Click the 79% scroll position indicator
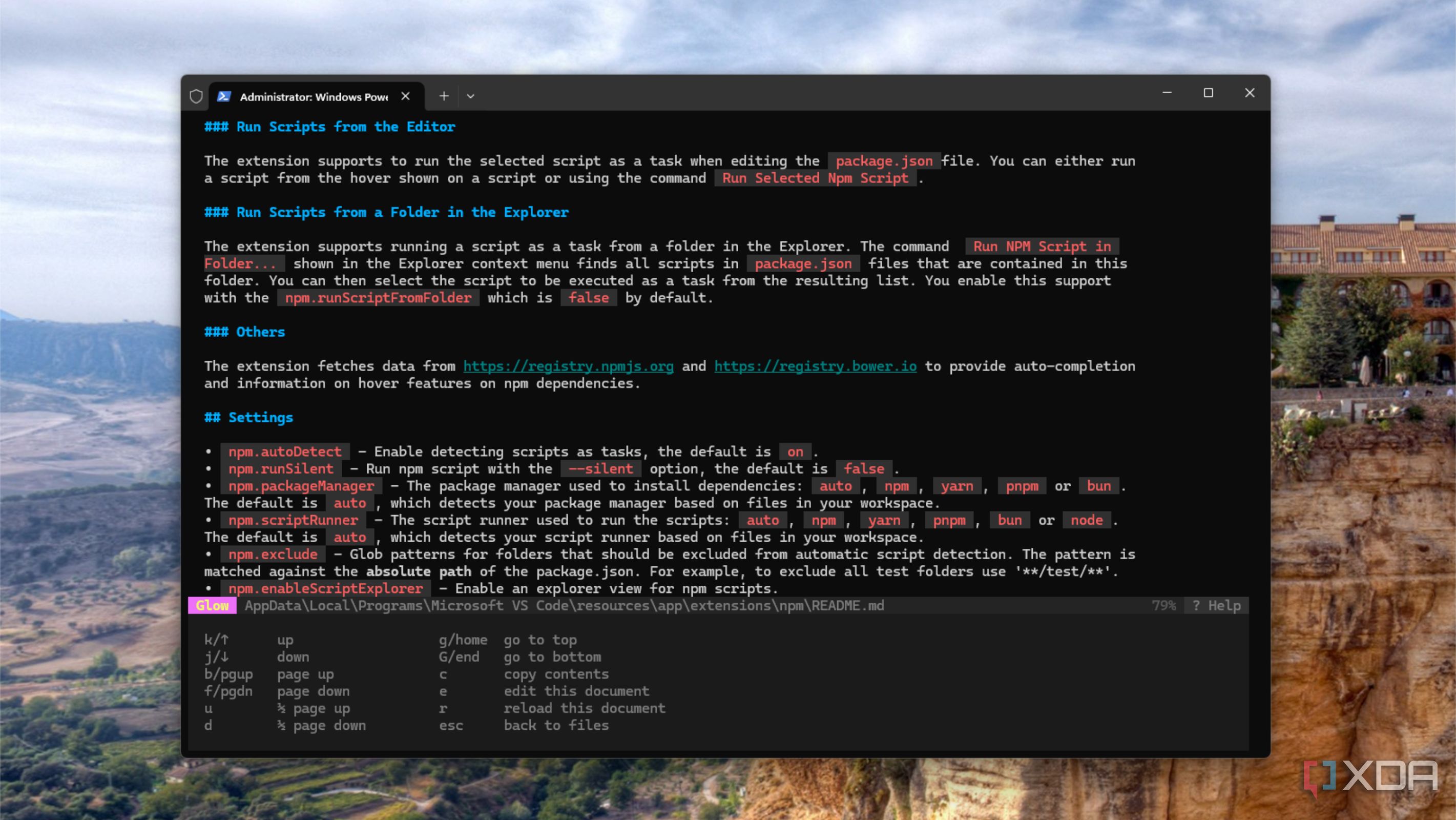1456x820 pixels. point(1164,606)
